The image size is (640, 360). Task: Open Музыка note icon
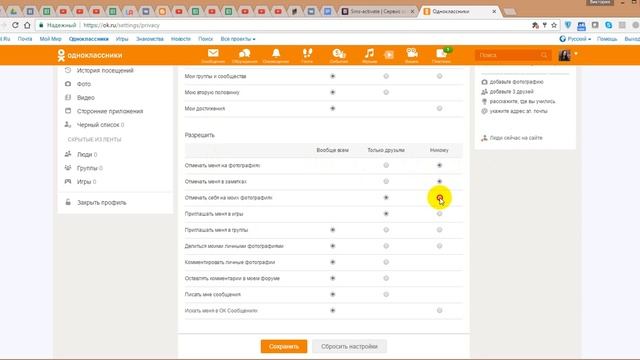[369, 55]
